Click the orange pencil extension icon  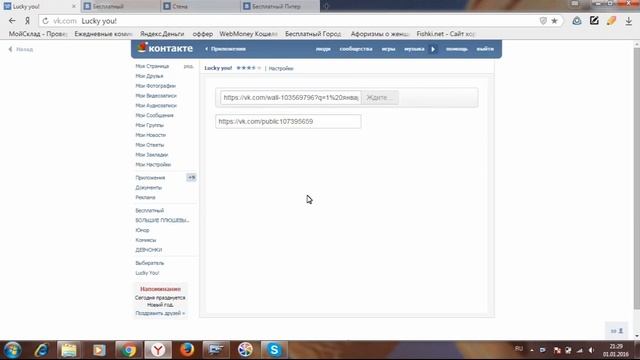[611, 20]
